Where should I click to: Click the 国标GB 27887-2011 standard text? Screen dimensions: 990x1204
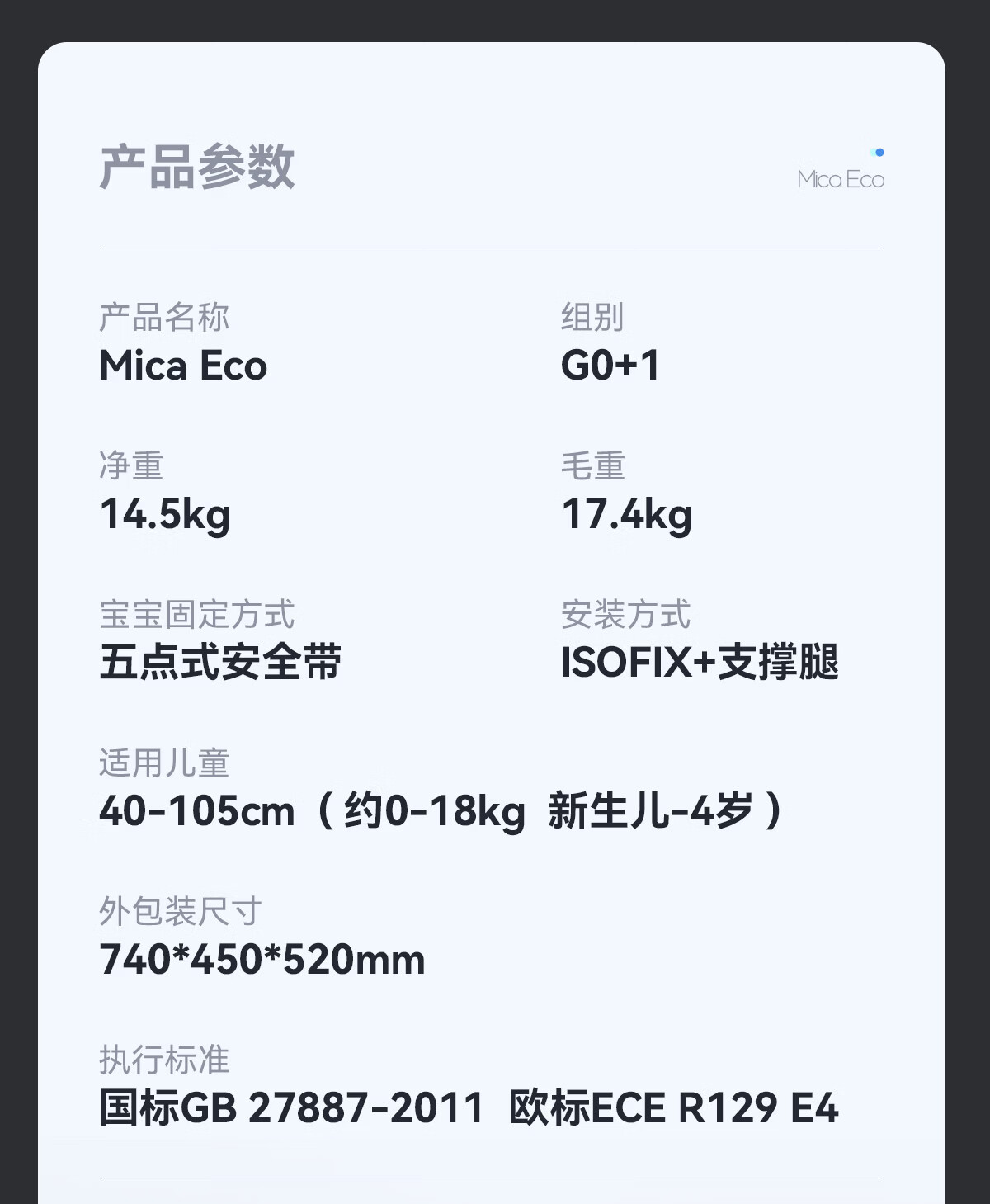pos(291,1108)
